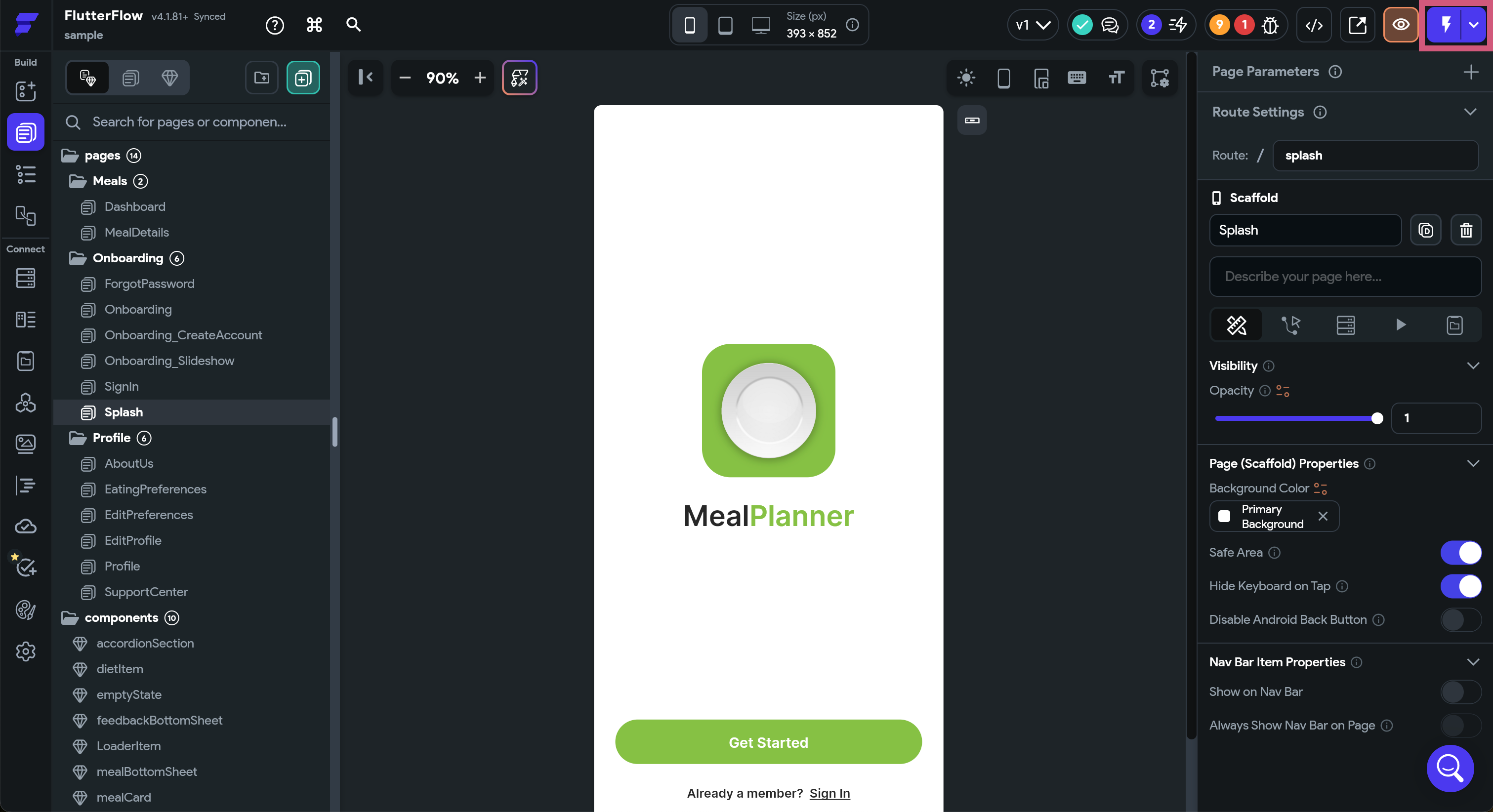Open the Backend Query tab in properties
Viewport: 1493px width, 812px height.
point(1345,325)
